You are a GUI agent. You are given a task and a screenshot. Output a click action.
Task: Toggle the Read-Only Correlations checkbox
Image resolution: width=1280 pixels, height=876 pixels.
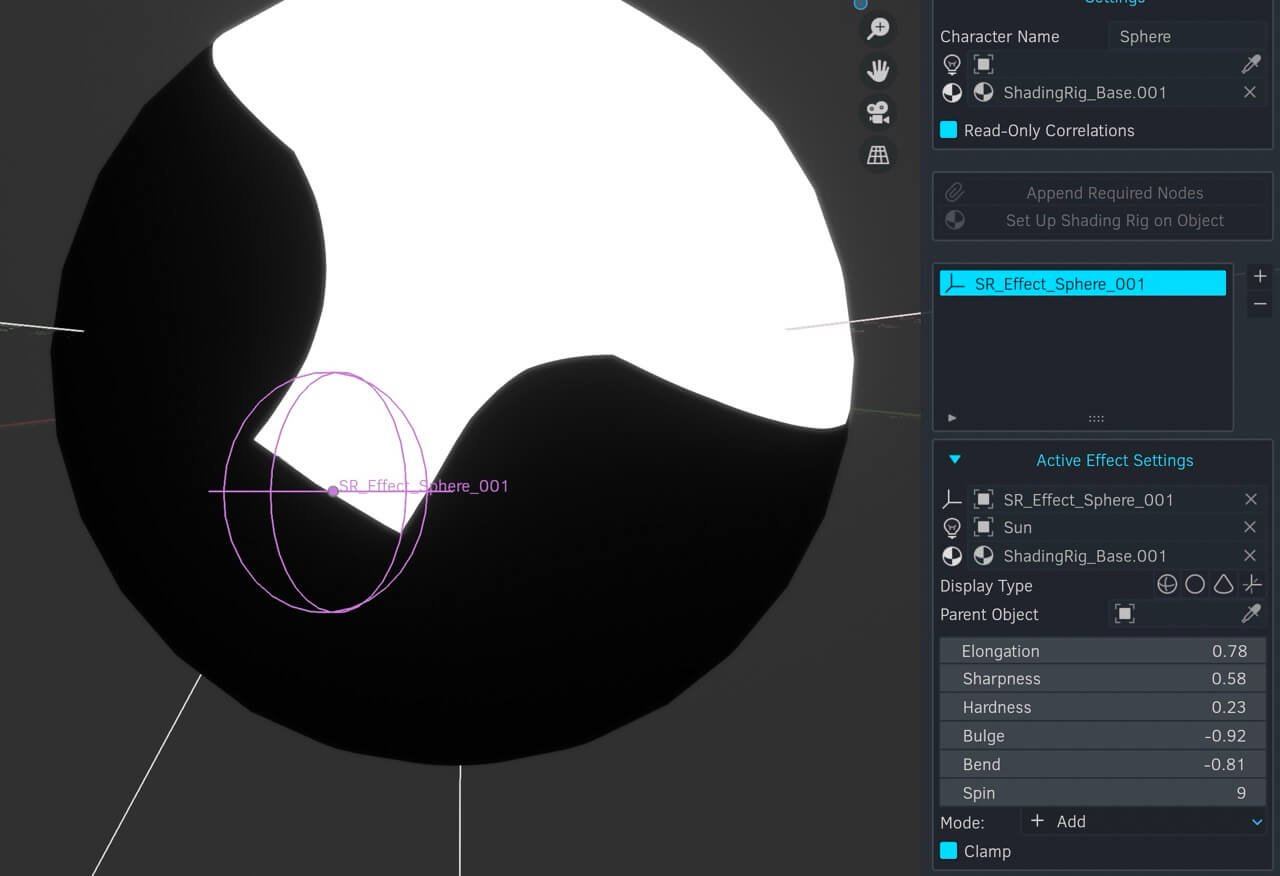pos(949,130)
